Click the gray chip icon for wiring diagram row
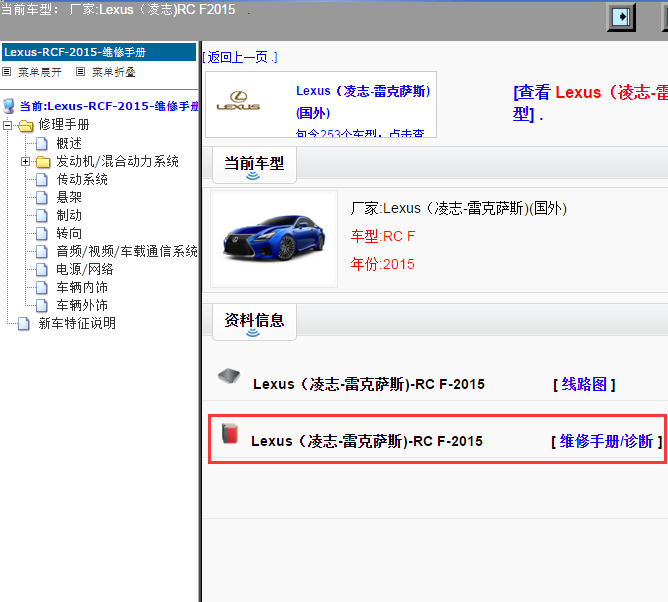Image resolution: width=668 pixels, height=602 pixels. coord(229,376)
